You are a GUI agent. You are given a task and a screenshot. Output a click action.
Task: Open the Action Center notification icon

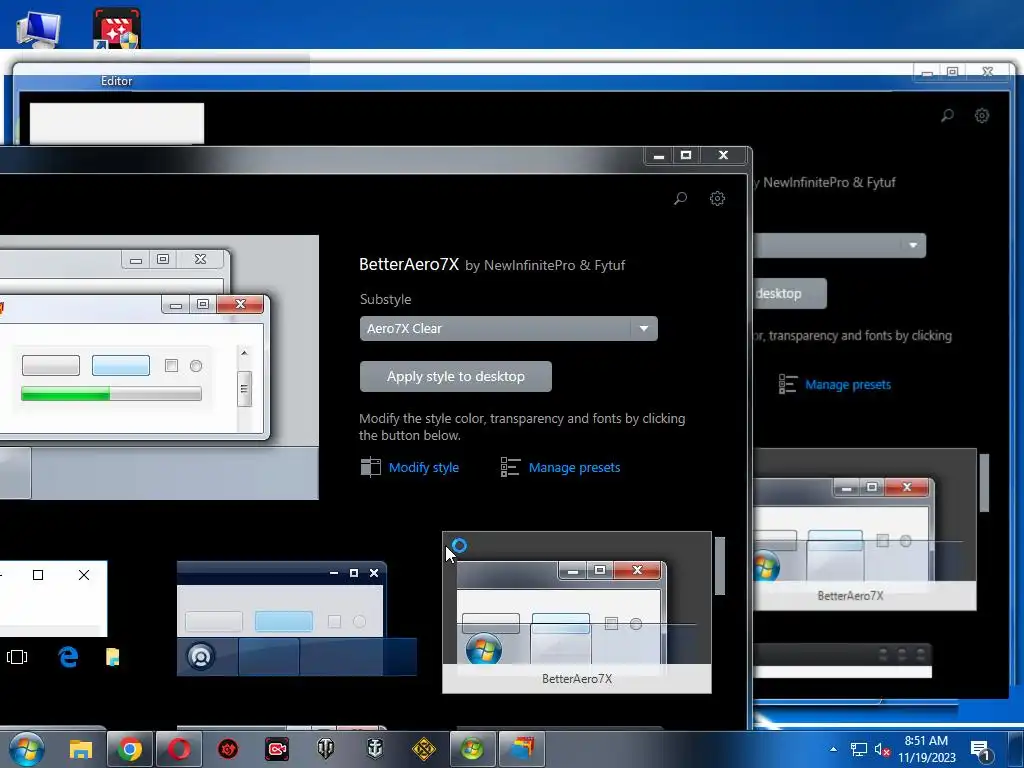coord(980,750)
